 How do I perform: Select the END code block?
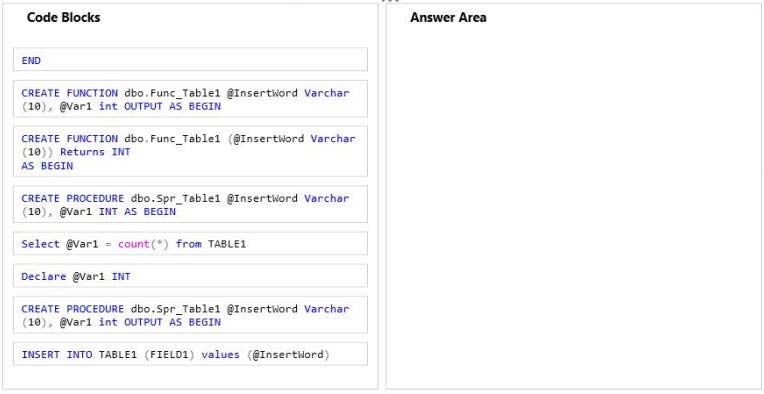point(190,59)
